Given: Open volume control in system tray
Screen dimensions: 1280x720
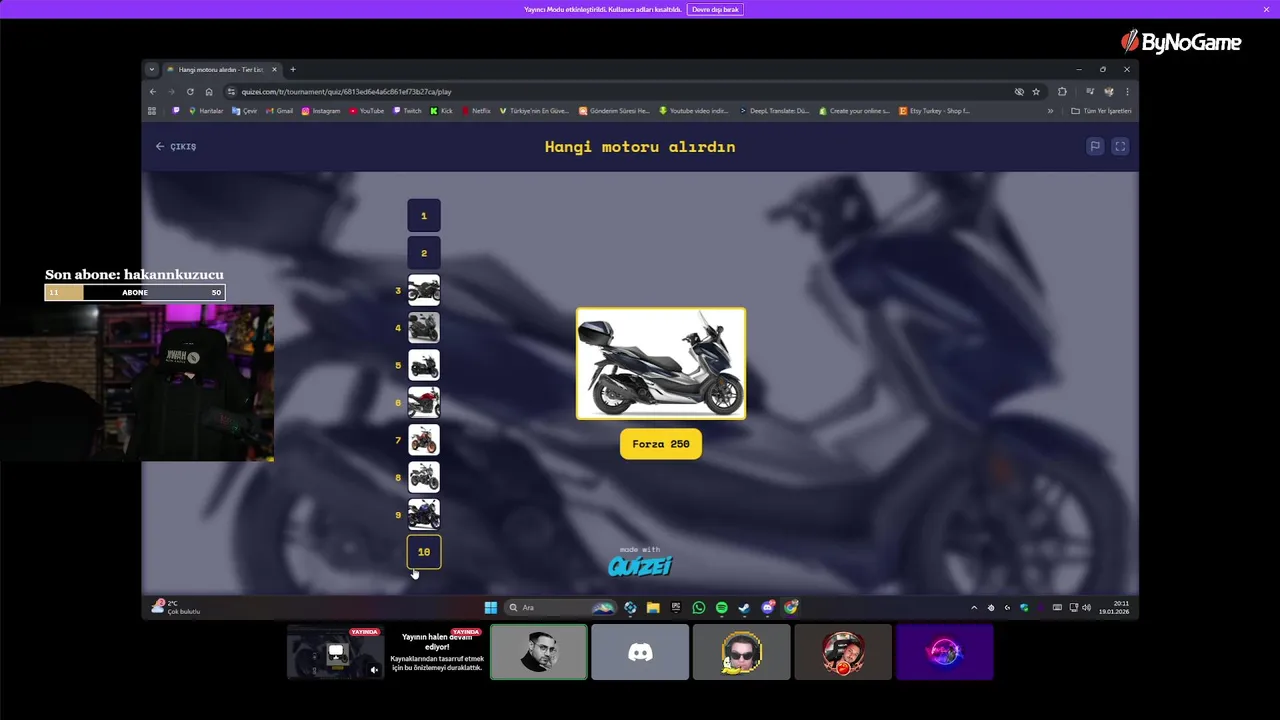Looking at the screenshot, I should point(1087,607).
